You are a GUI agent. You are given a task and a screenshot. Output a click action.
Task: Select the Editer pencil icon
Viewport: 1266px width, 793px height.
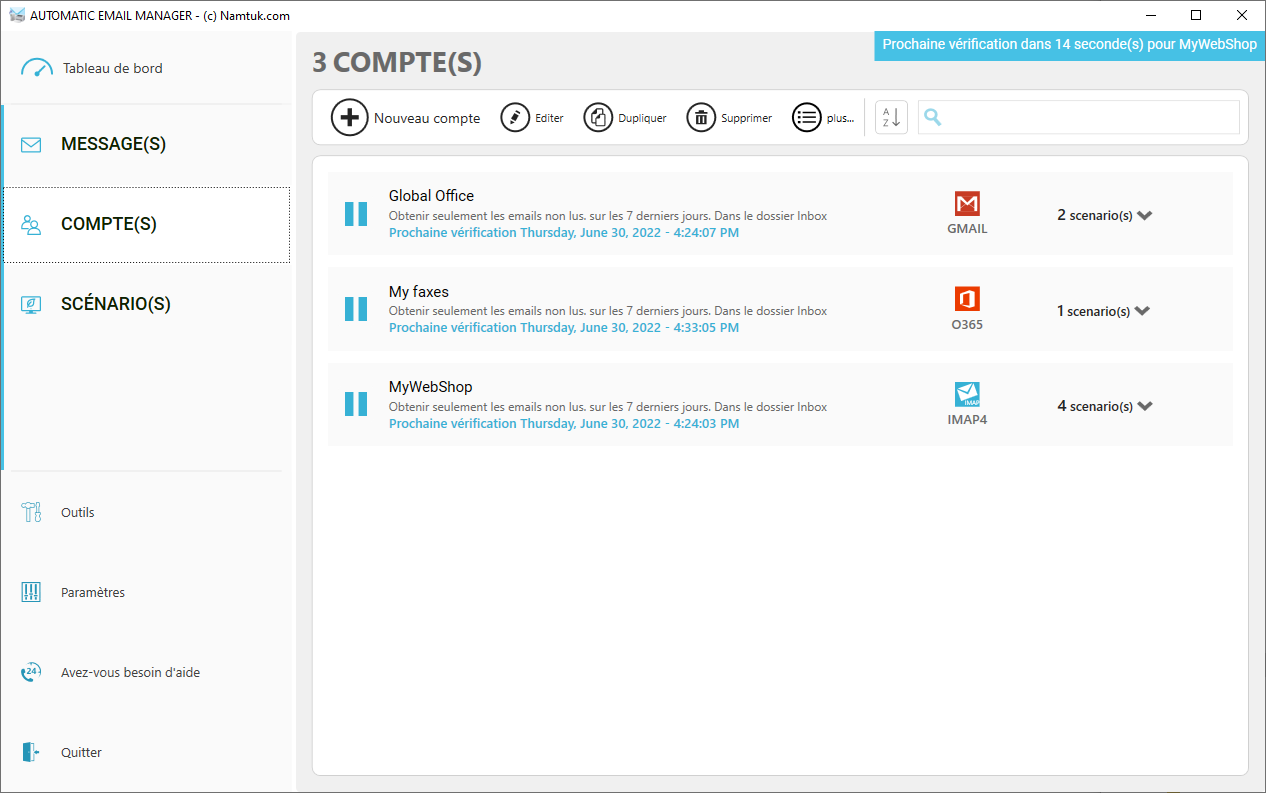514,117
